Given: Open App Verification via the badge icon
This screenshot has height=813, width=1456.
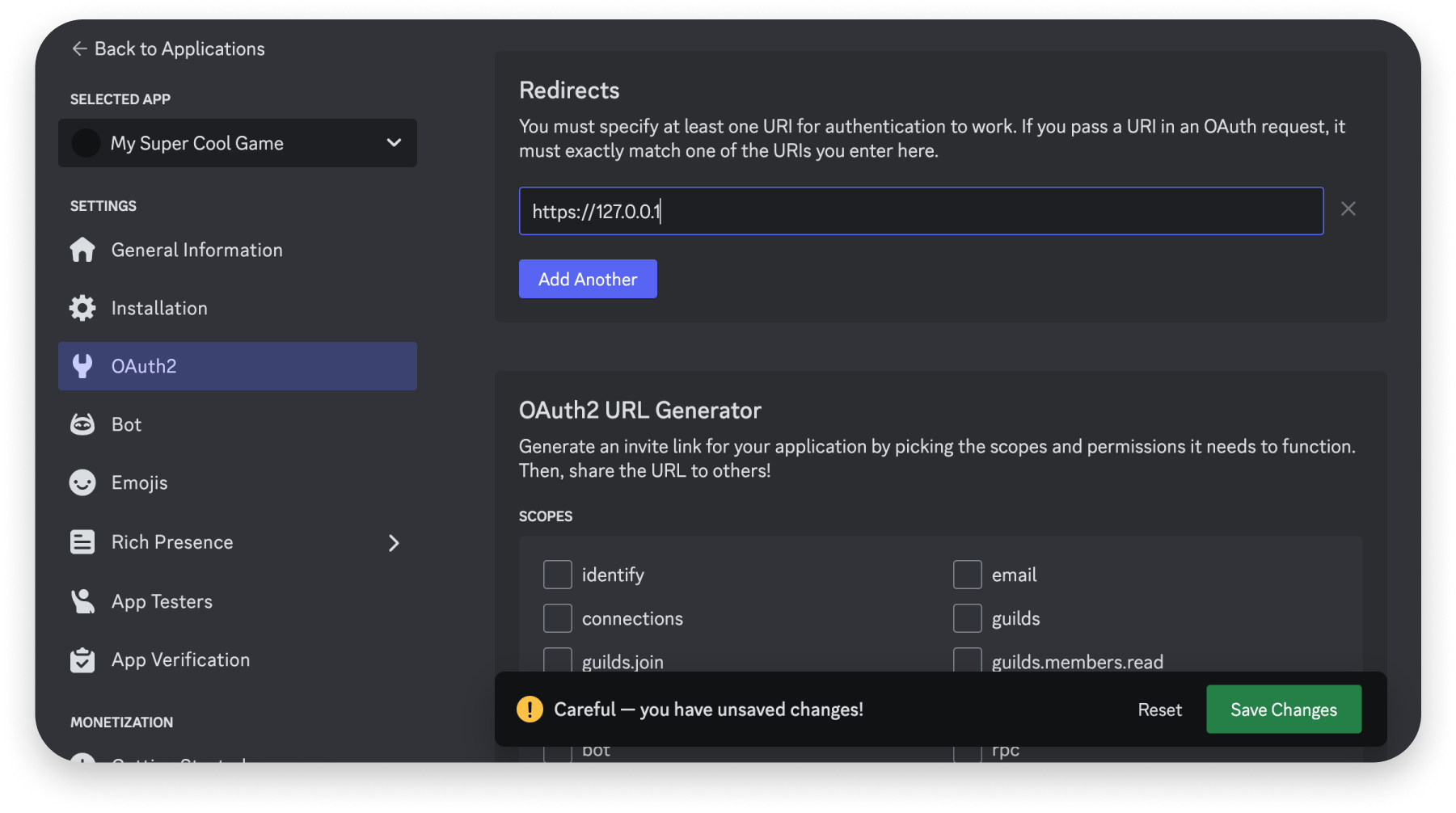Looking at the screenshot, I should click(82, 659).
